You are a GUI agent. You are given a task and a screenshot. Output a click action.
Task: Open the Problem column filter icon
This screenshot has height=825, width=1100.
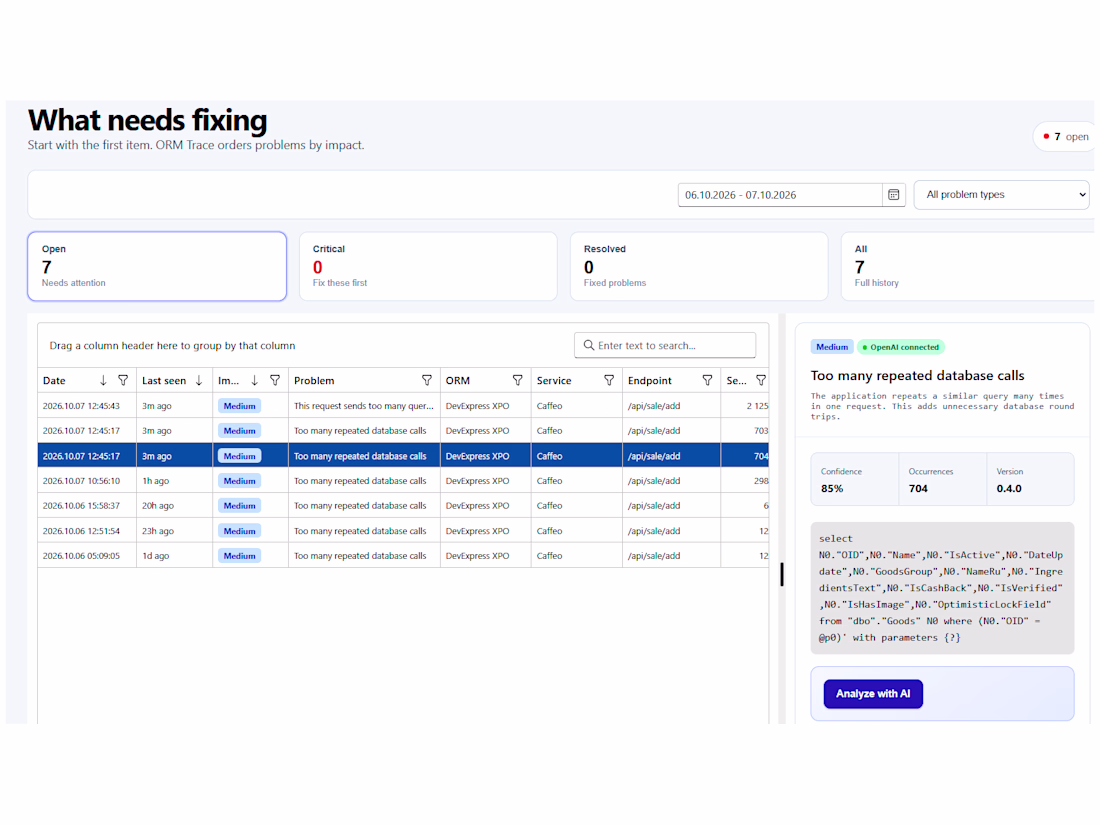(427, 380)
